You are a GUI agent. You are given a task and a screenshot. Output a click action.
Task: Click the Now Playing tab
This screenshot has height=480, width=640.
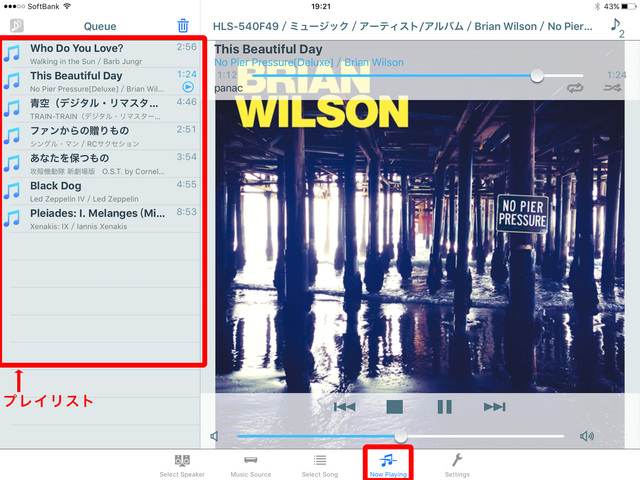coord(388,464)
